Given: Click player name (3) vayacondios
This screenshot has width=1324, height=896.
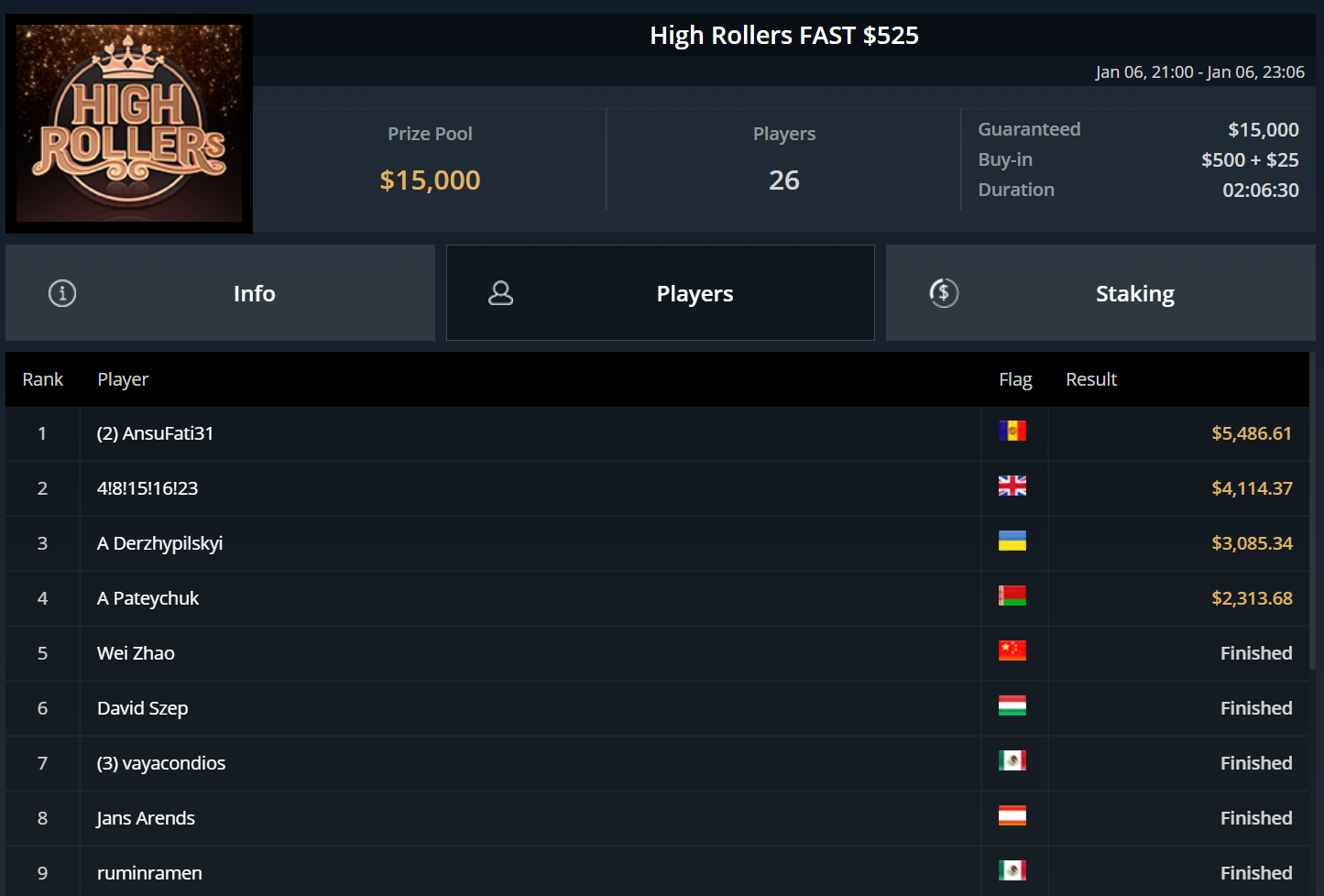Looking at the screenshot, I should point(161,763).
